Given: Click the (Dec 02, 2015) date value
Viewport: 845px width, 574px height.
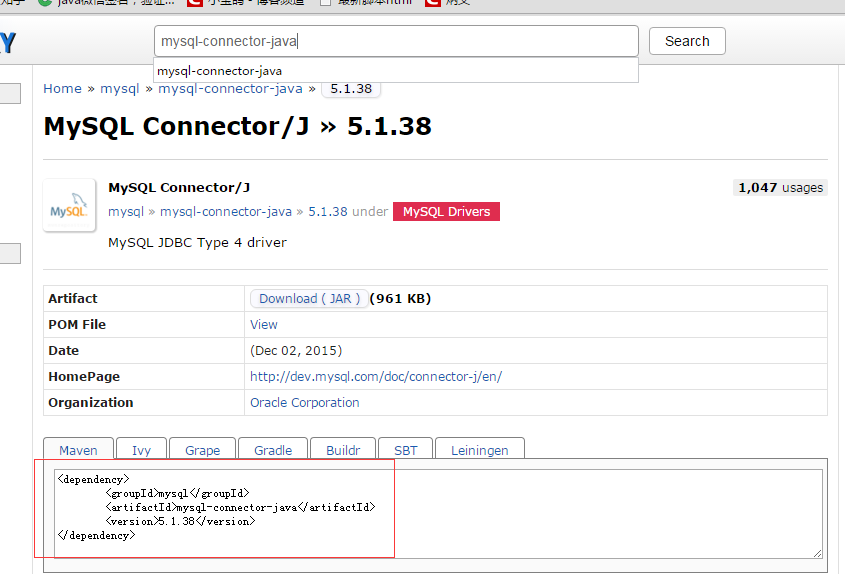Looking at the screenshot, I should [296, 351].
